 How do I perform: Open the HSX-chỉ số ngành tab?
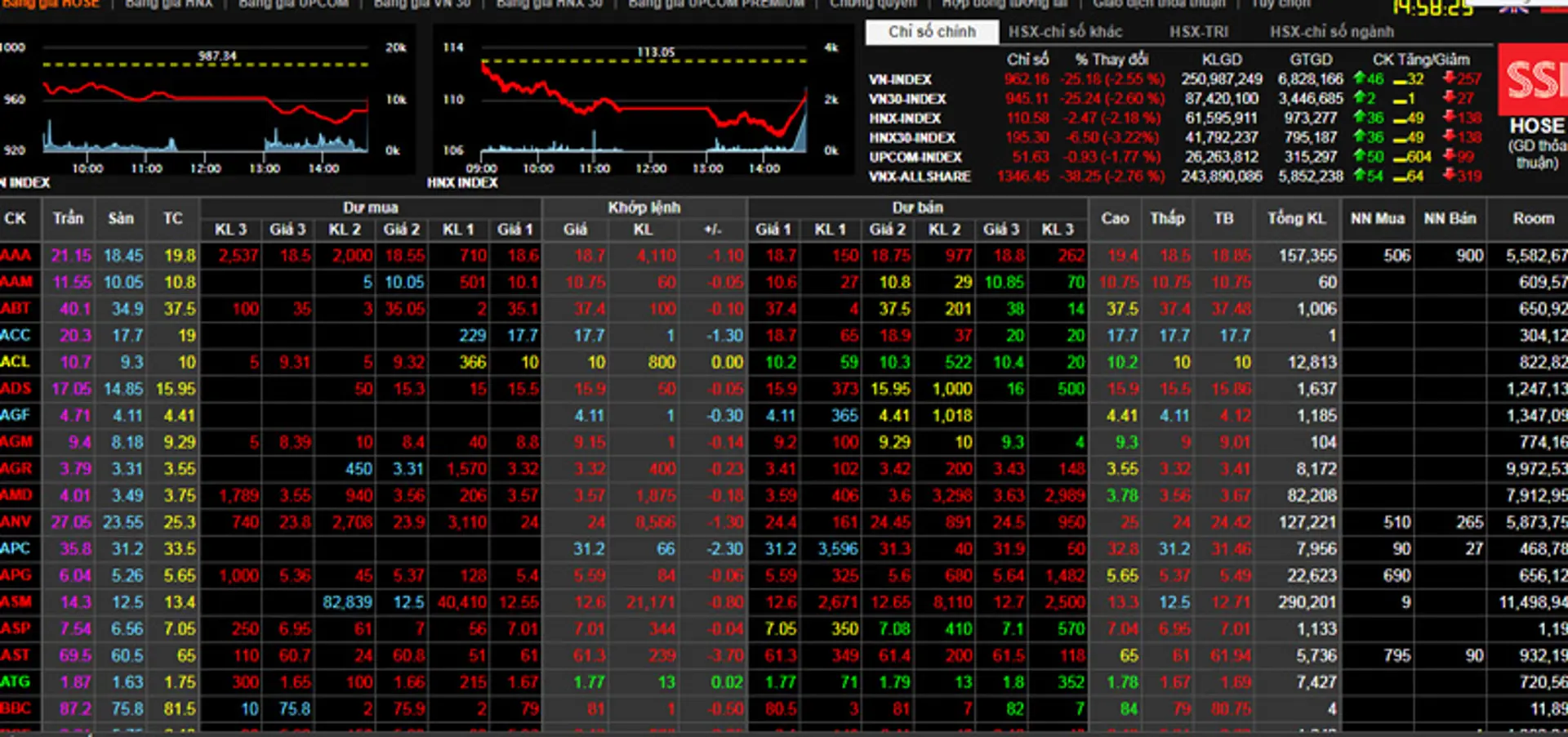(x=1331, y=32)
